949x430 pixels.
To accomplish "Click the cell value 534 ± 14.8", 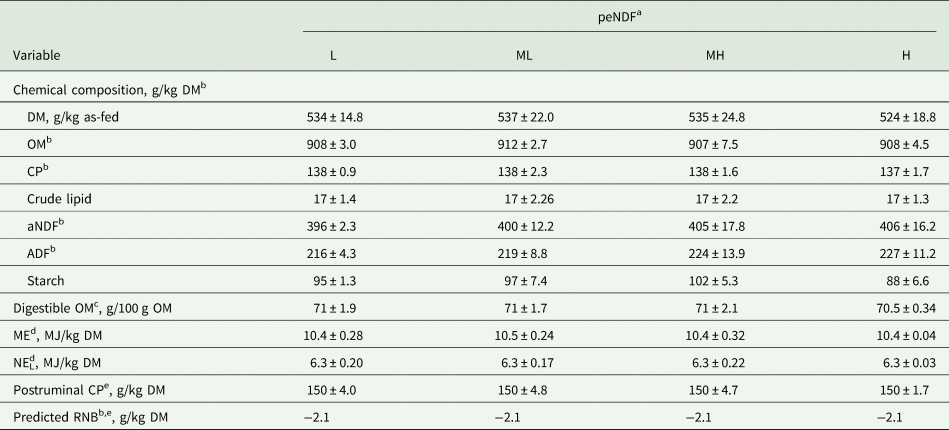I will (x=334, y=117).
